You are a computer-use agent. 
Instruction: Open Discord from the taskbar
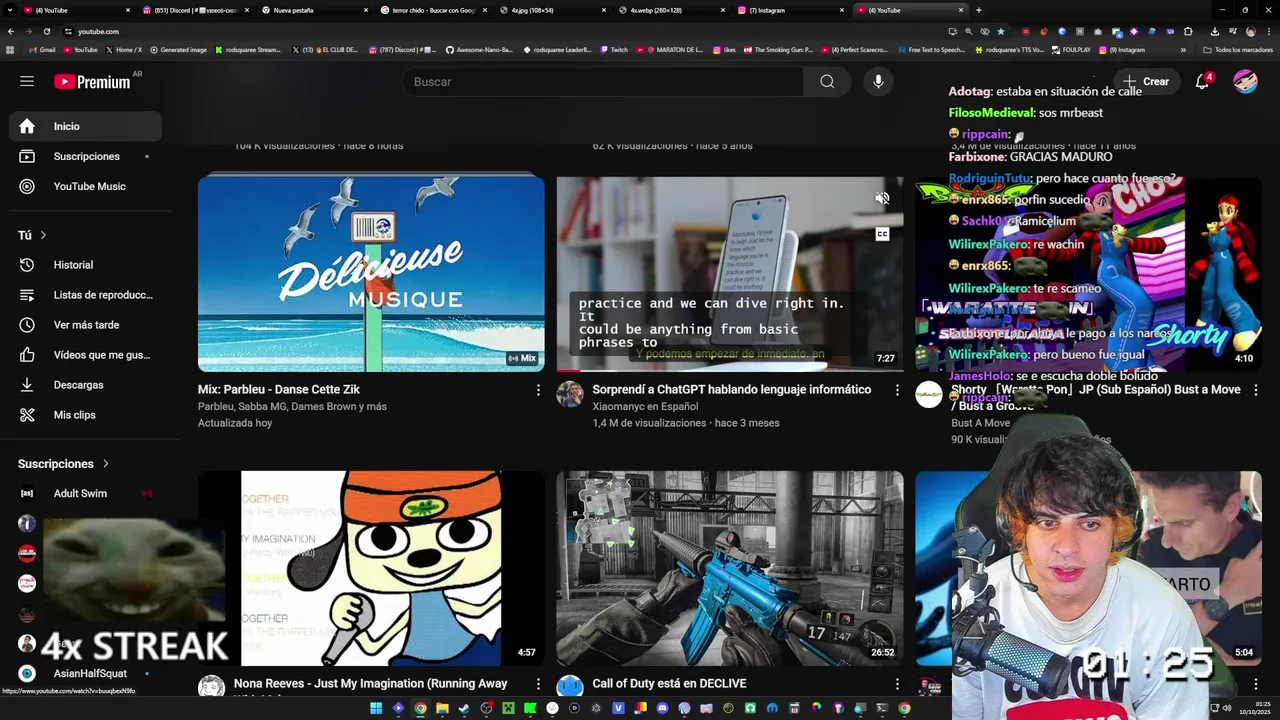pyautogui.click(x=662, y=708)
